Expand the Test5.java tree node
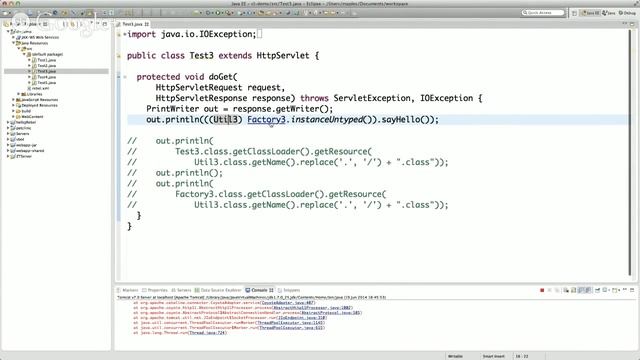Screen dimensions: 640x360 pos(29,82)
